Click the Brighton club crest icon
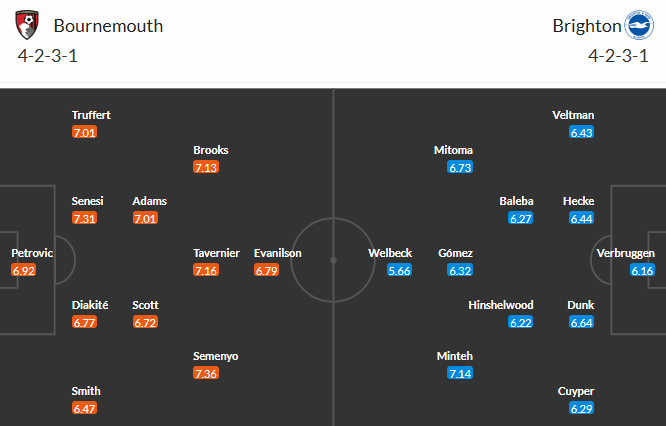Image resolution: width=666 pixels, height=426 pixels. pos(637,24)
